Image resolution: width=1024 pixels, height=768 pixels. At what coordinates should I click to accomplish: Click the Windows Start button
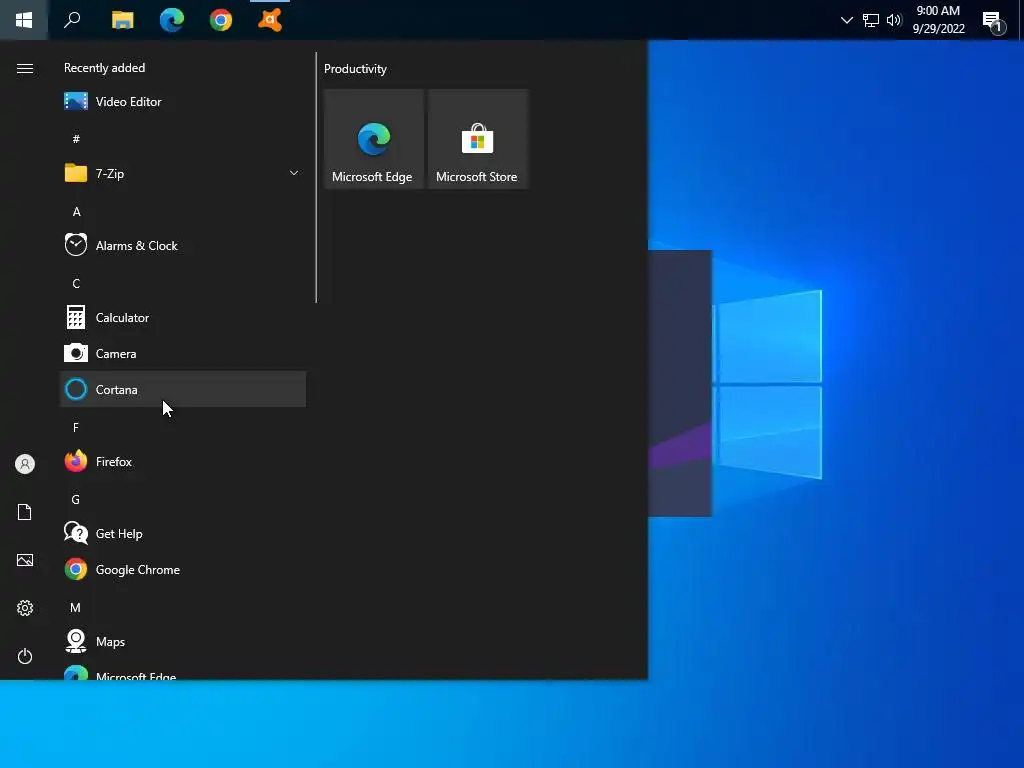click(24, 20)
